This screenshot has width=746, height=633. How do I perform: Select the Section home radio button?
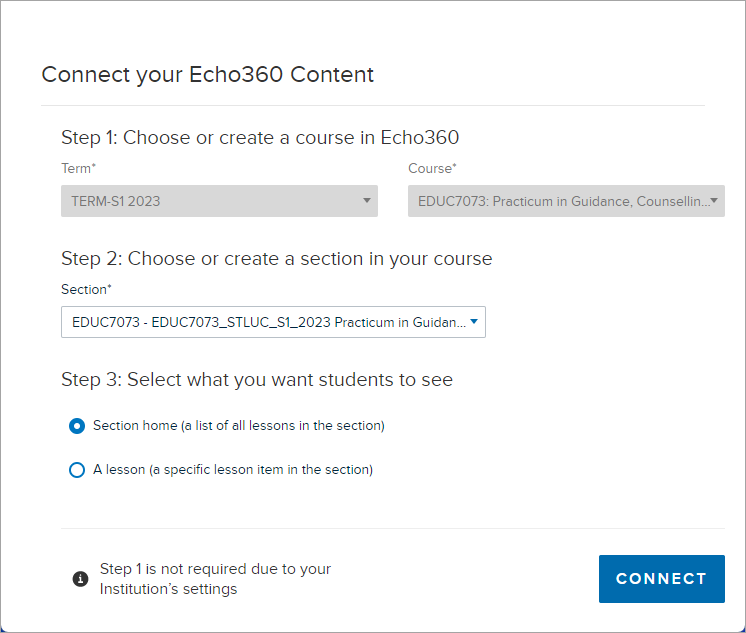click(x=77, y=426)
